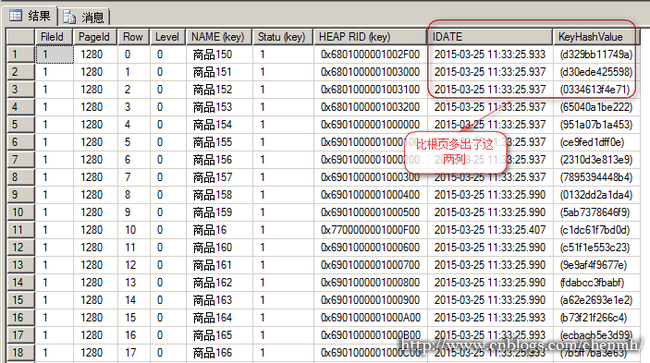This screenshot has width=650, height=363.
Task: Click the cell 商品161
Action: 219,265
